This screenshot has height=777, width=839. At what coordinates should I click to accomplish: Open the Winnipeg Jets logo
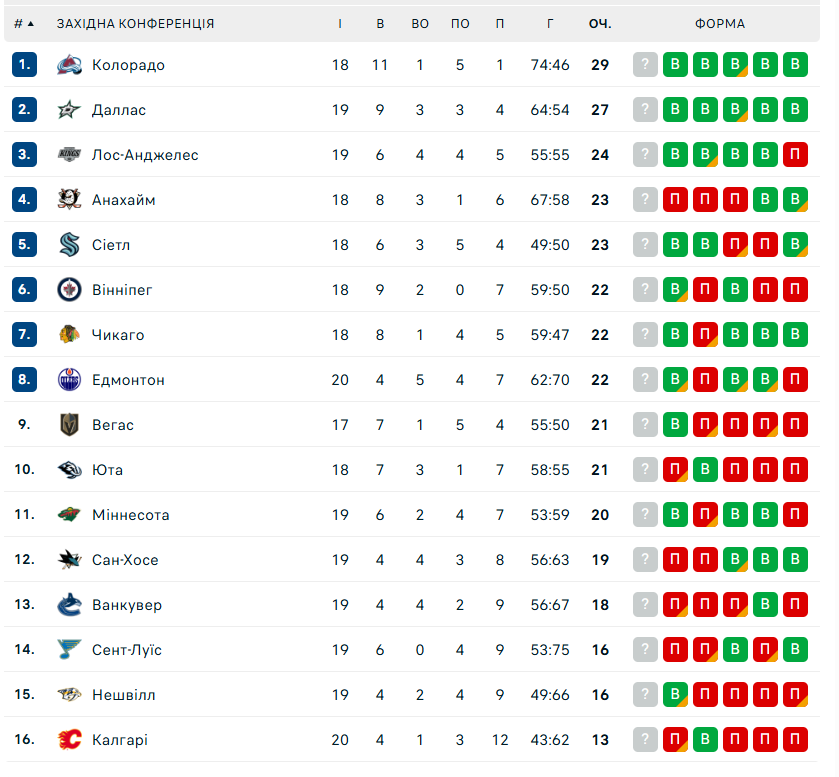pos(68,290)
